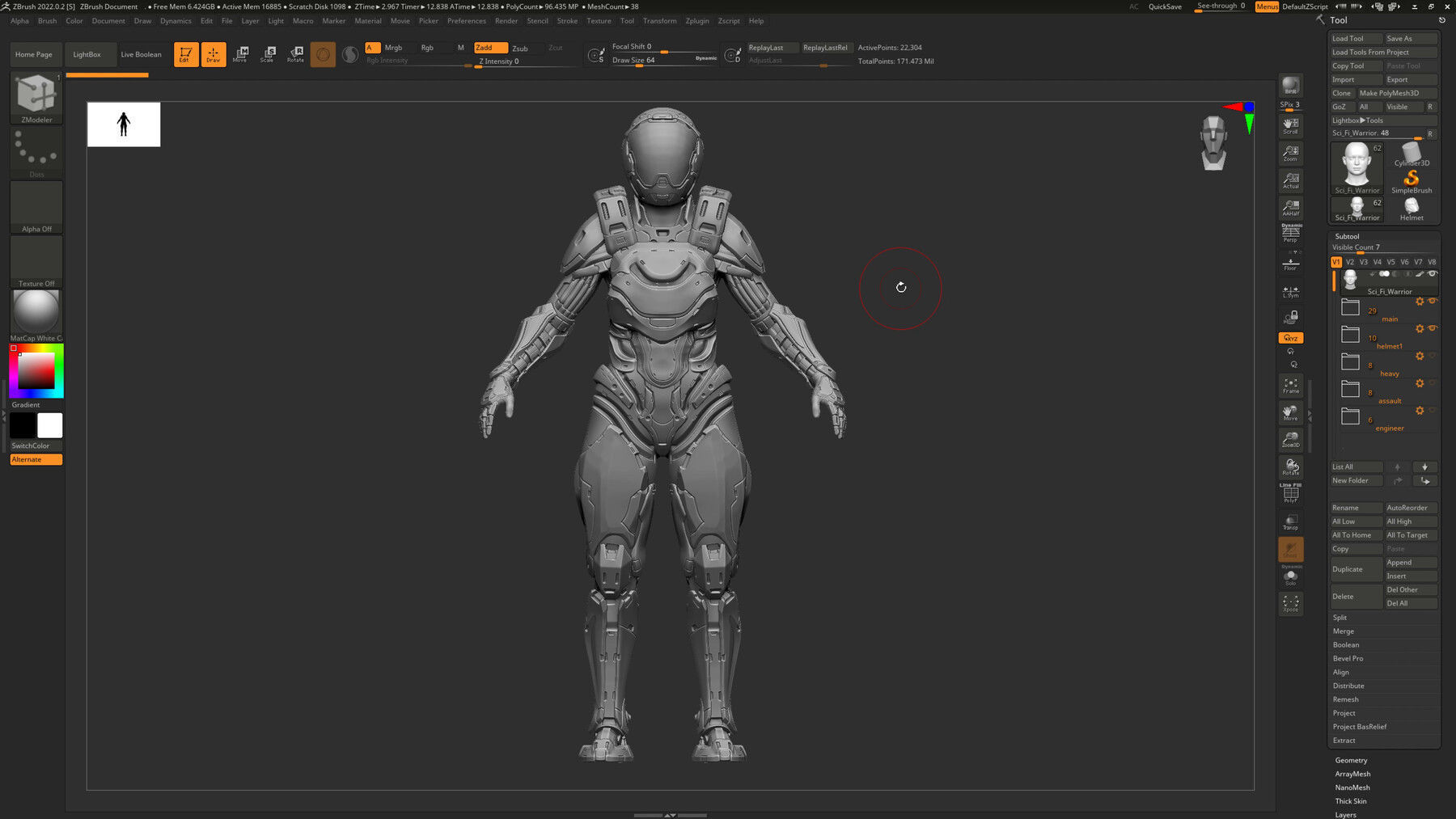Screen dimensions: 1456x819
Task: Open the Texture menu
Action: pos(599,21)
